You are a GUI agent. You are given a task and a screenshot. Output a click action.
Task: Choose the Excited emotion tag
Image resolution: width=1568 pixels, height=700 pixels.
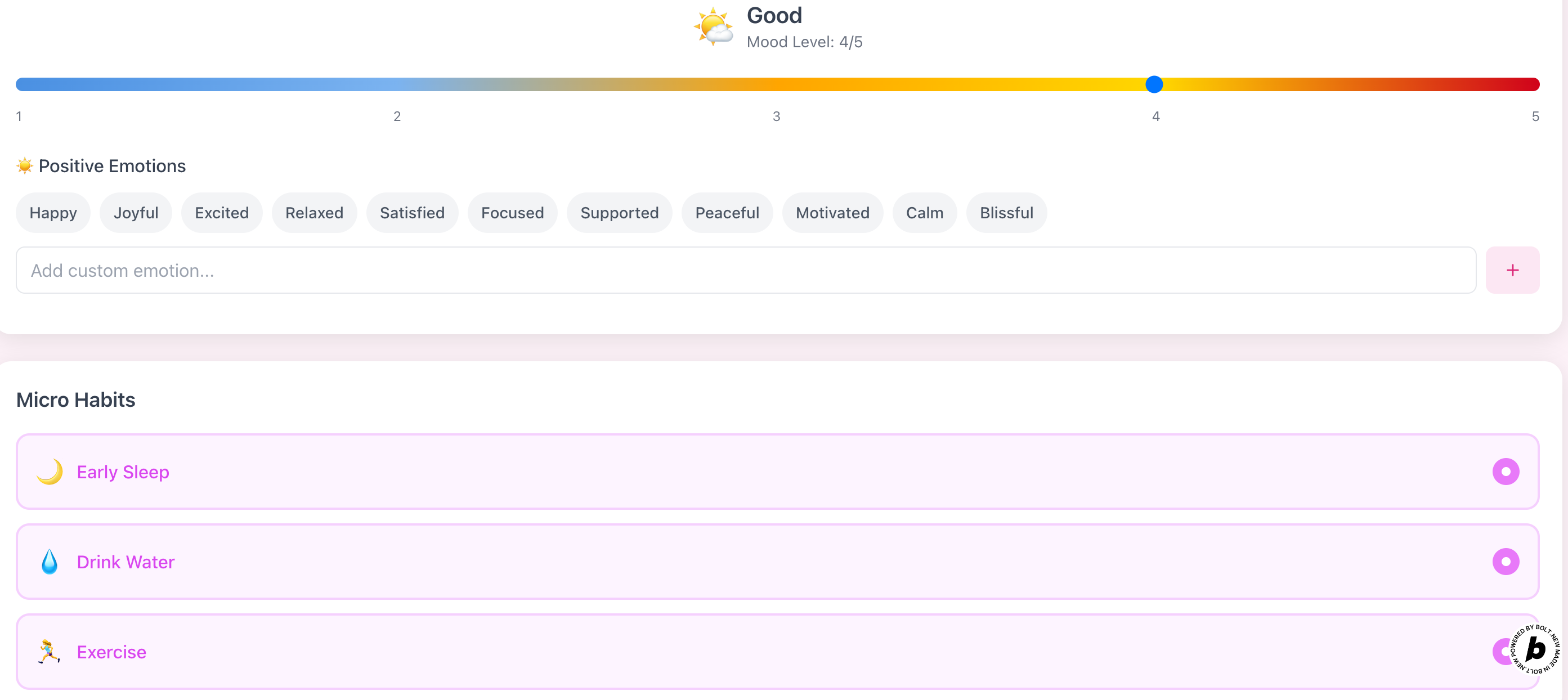[222, 213]
